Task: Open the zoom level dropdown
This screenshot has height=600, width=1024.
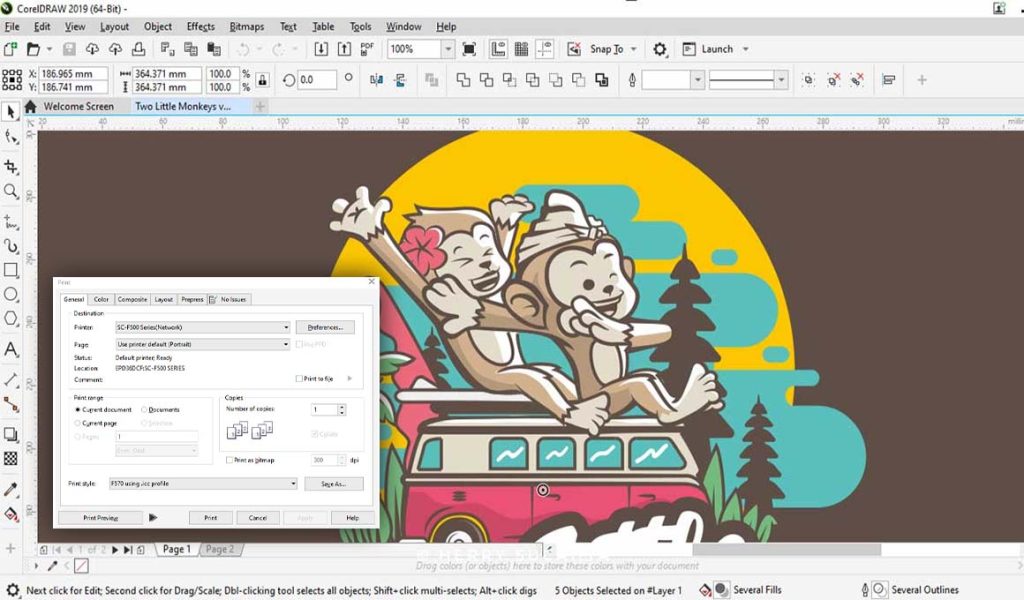Action: (x=448, y=49)
